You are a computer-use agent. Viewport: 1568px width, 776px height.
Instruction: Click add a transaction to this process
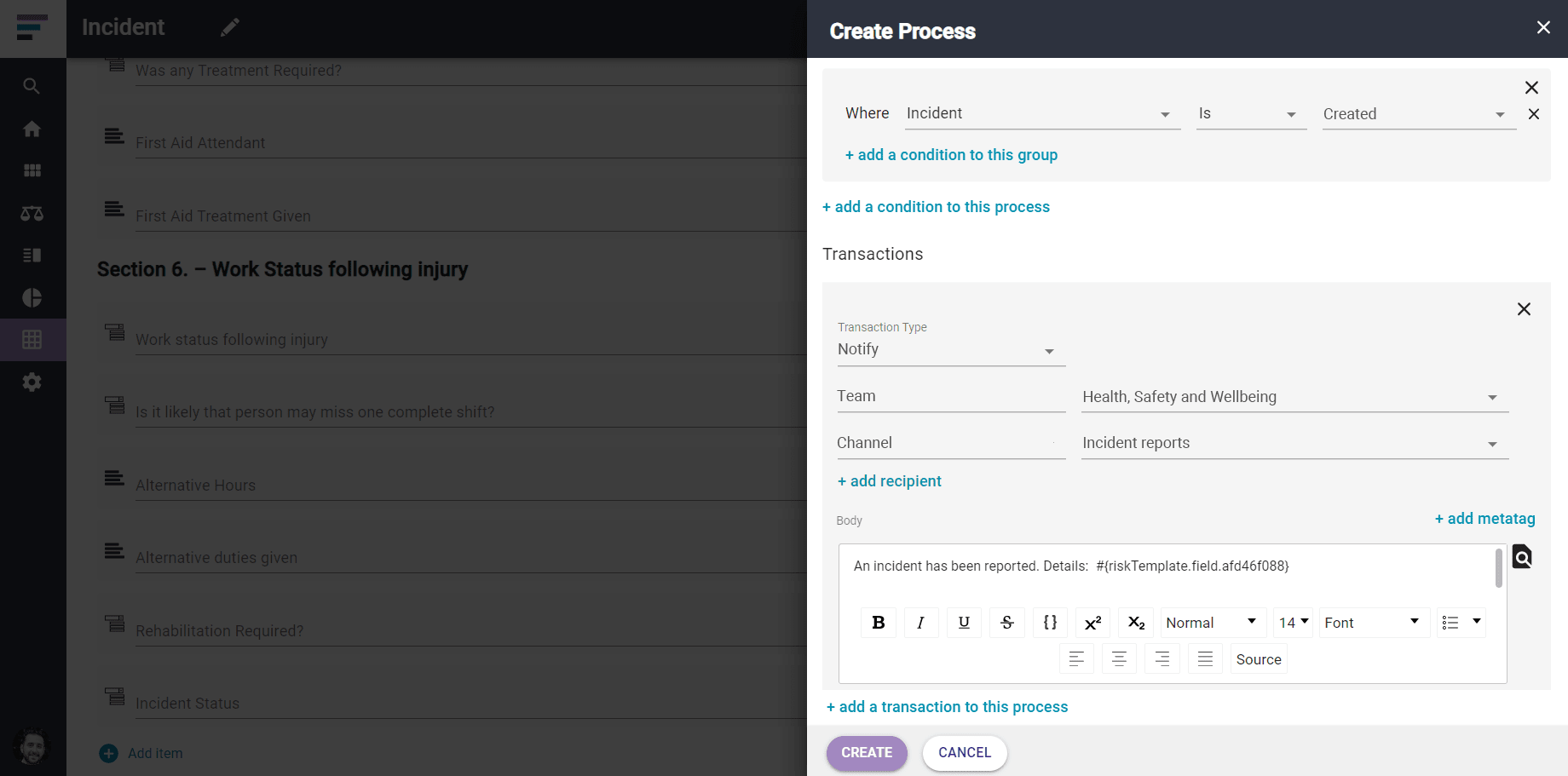947,707
